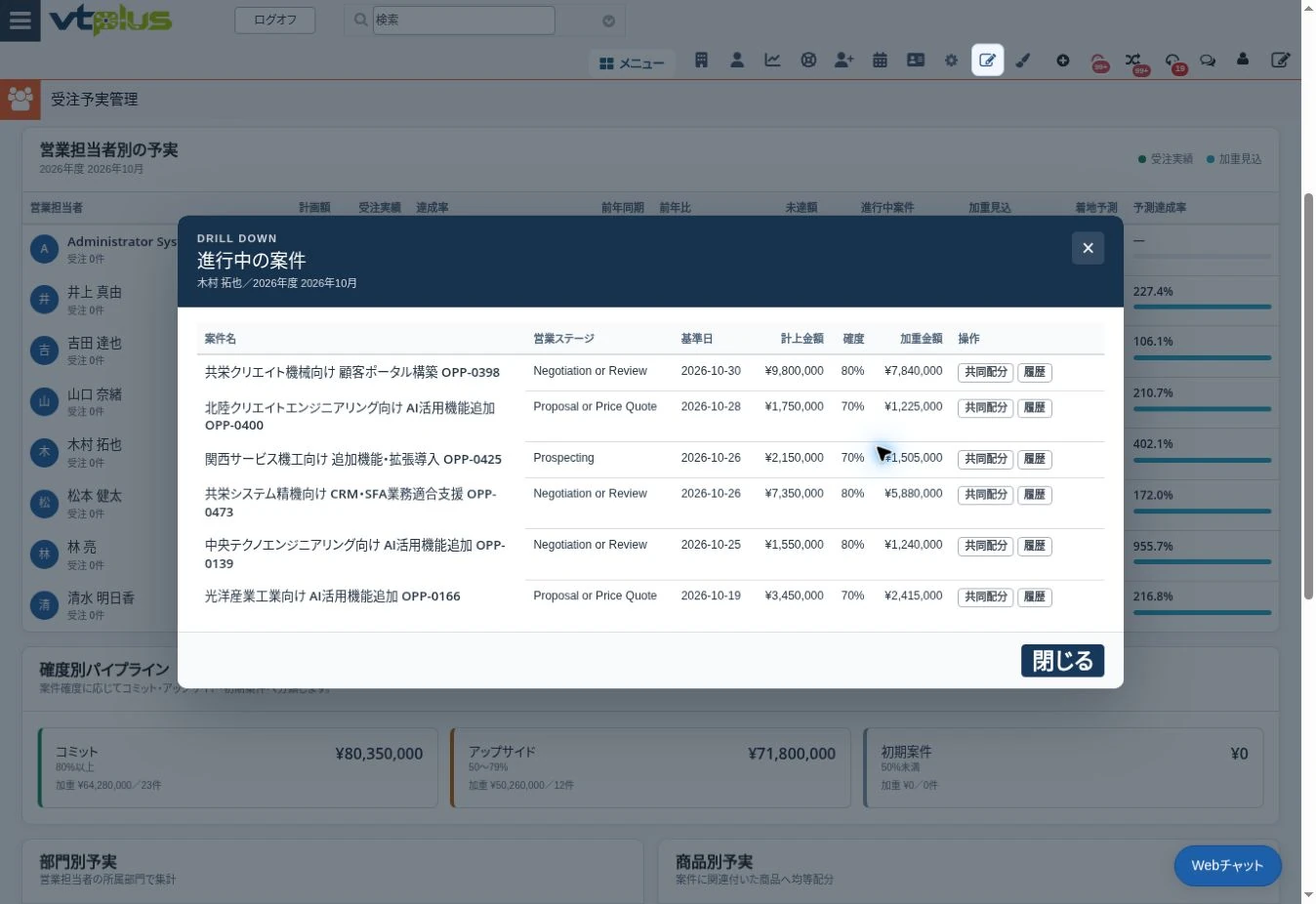Open the building (company) icon in toolbar
Image resolution: width=1316 pixels, height=904 pixels.
(701, 61)
